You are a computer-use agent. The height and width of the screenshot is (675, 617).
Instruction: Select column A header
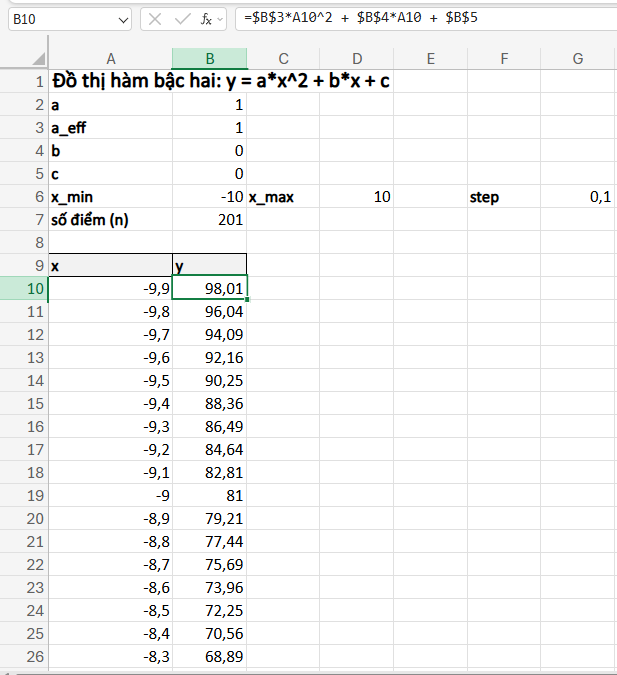(x=111, y=59)
